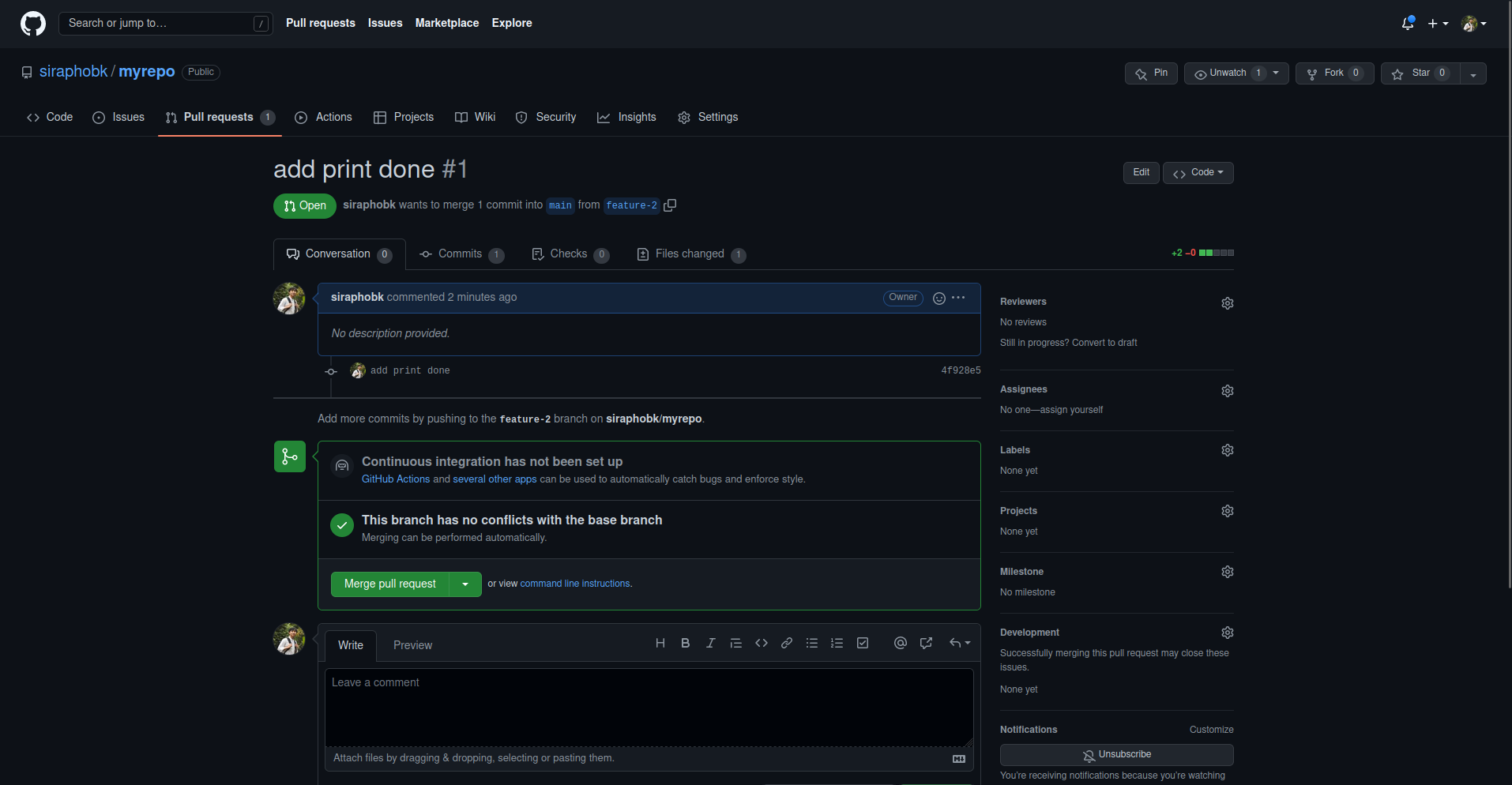The height and width of the screenshot is (785, 1512).
Task: Expand the create new plus menu
Action: tap(1437, 24)
